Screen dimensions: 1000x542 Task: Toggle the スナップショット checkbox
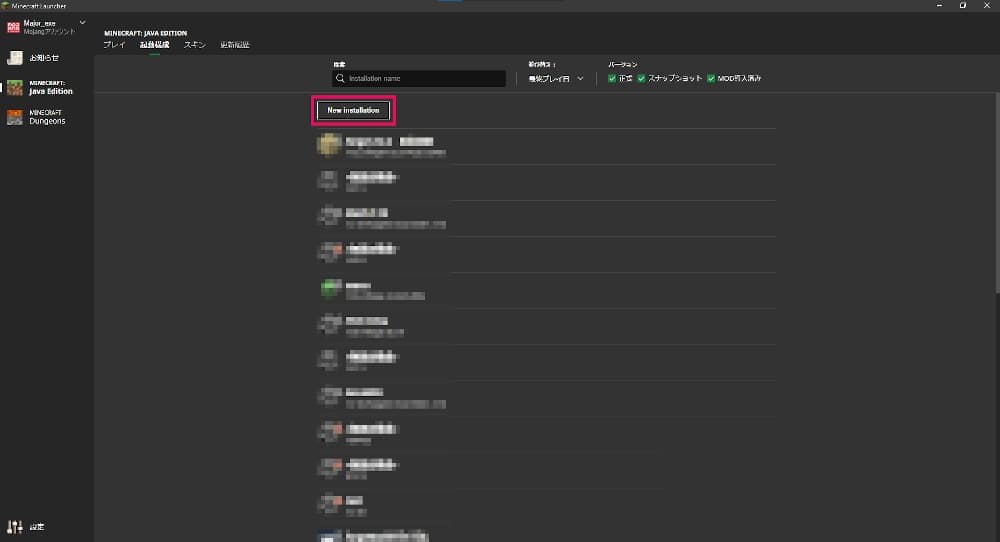pos(642,78)
